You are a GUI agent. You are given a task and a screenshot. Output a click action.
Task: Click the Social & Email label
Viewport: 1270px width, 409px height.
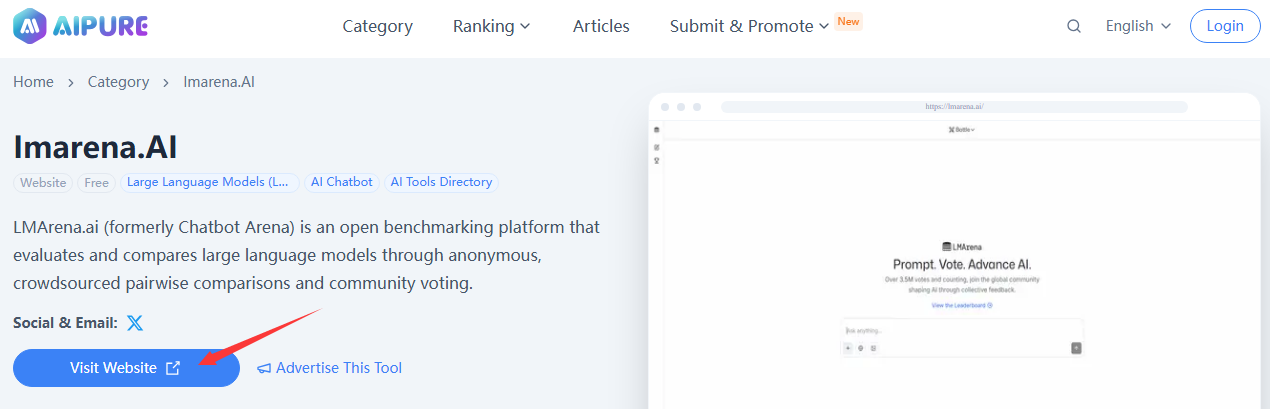point(65,323)
